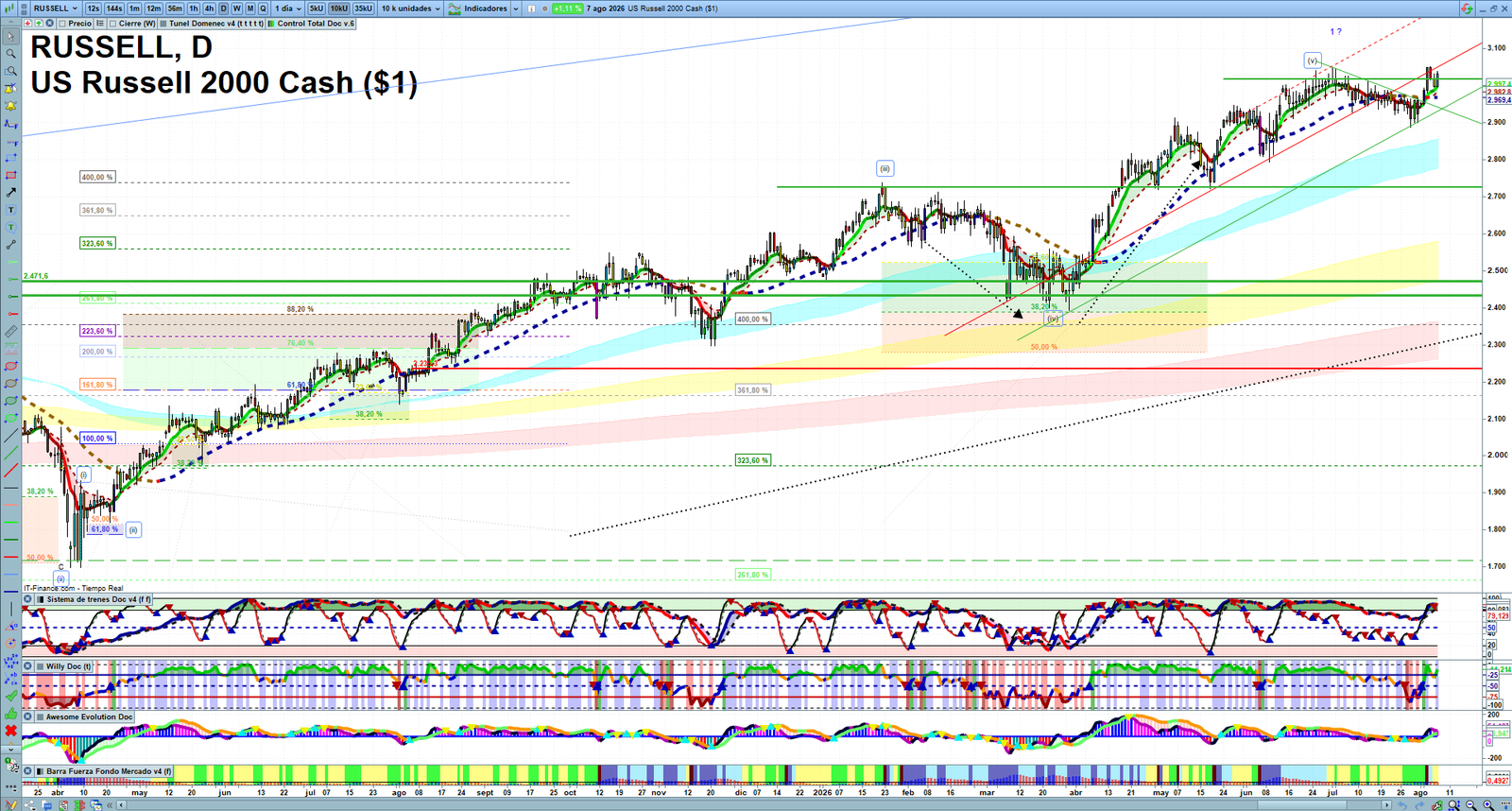
Task: Click the Indicadores button label
Action: coord(486,9)
